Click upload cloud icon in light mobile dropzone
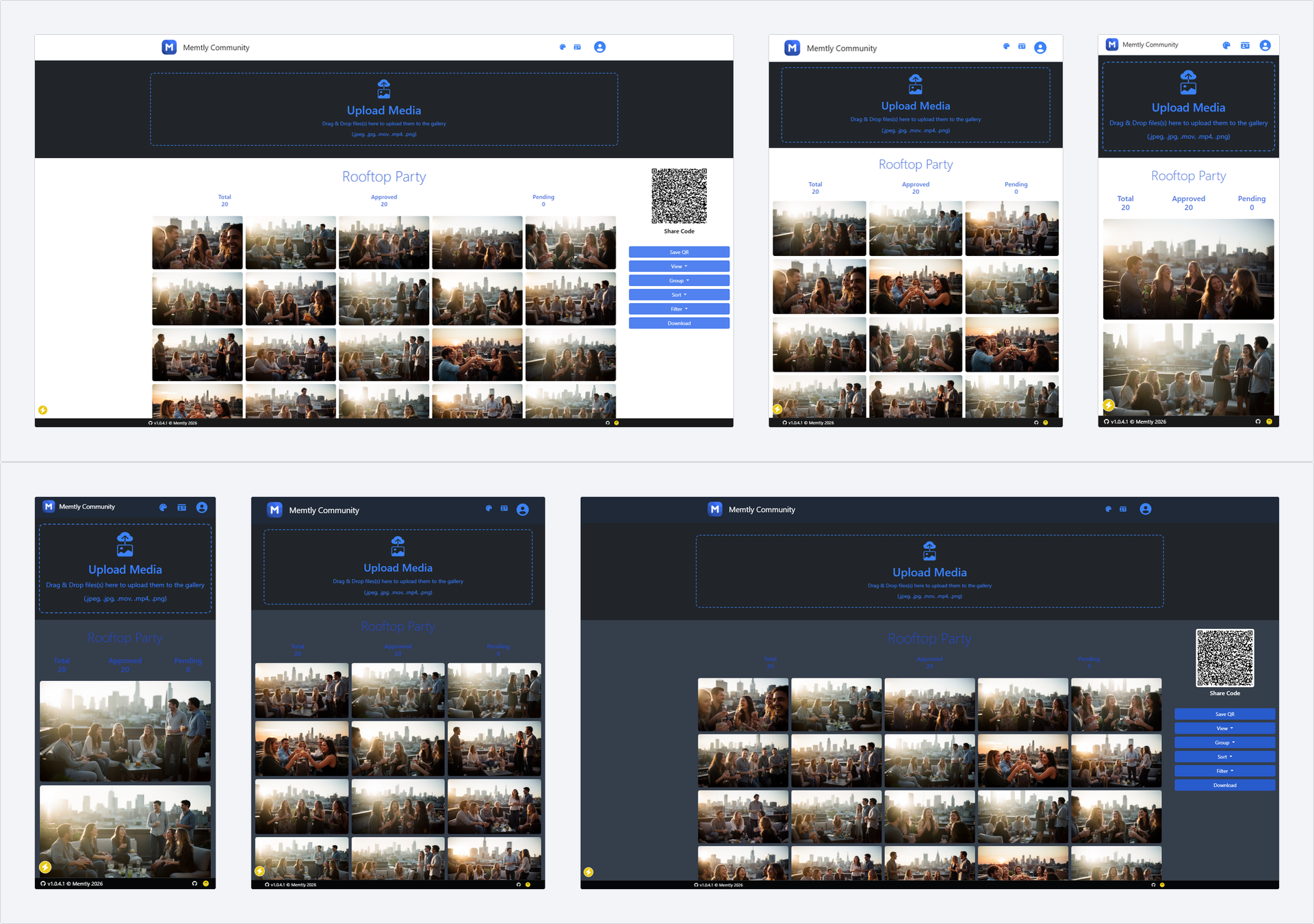 point(1189,82)
